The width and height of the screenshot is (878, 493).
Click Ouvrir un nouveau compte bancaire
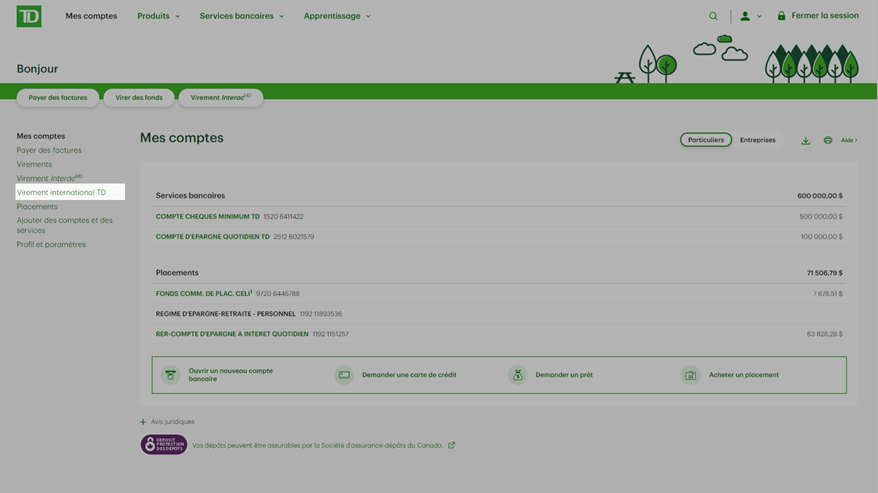(231, 375)
